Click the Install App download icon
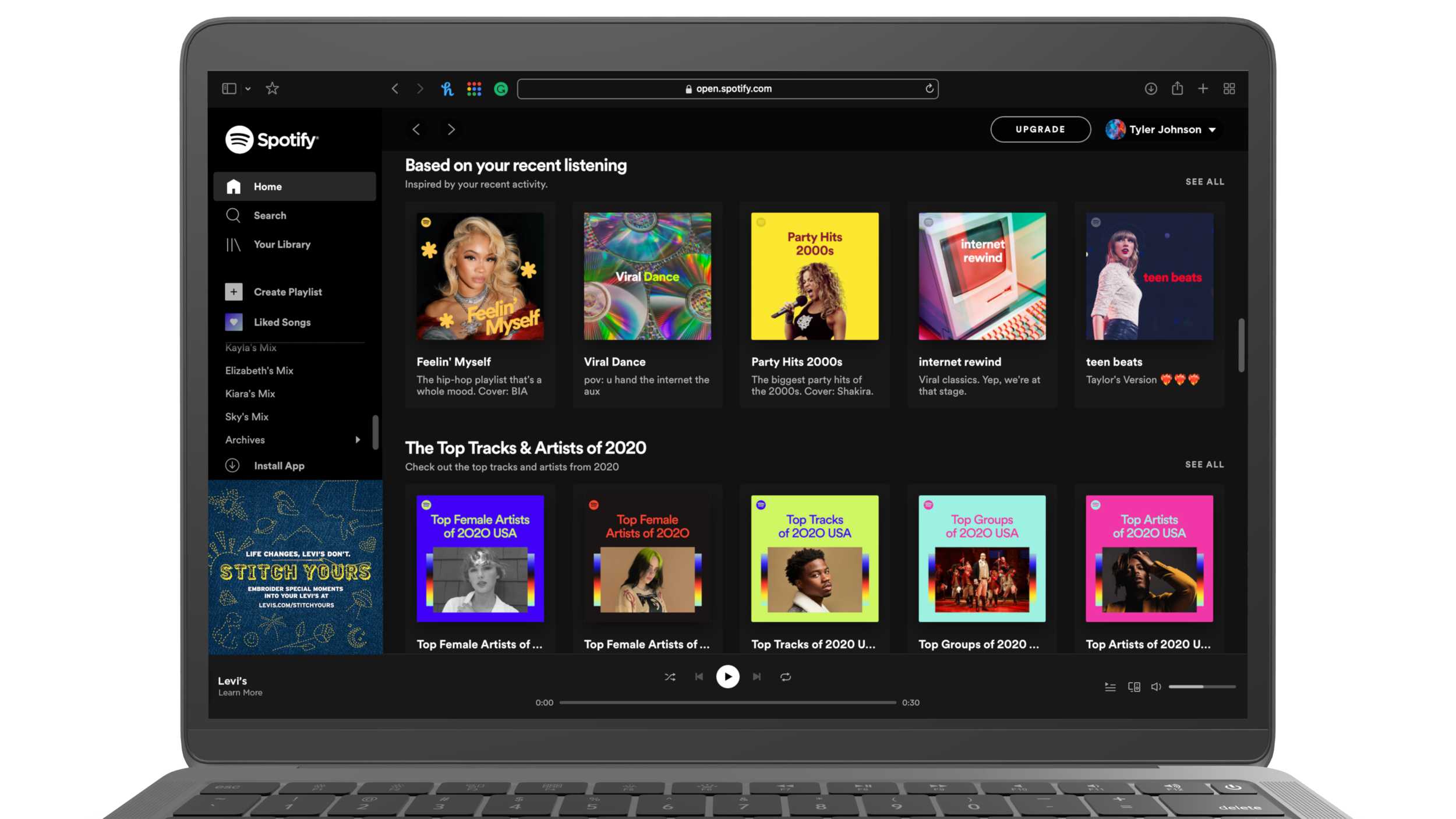1456x819 pixels. (x=232, y=465)
